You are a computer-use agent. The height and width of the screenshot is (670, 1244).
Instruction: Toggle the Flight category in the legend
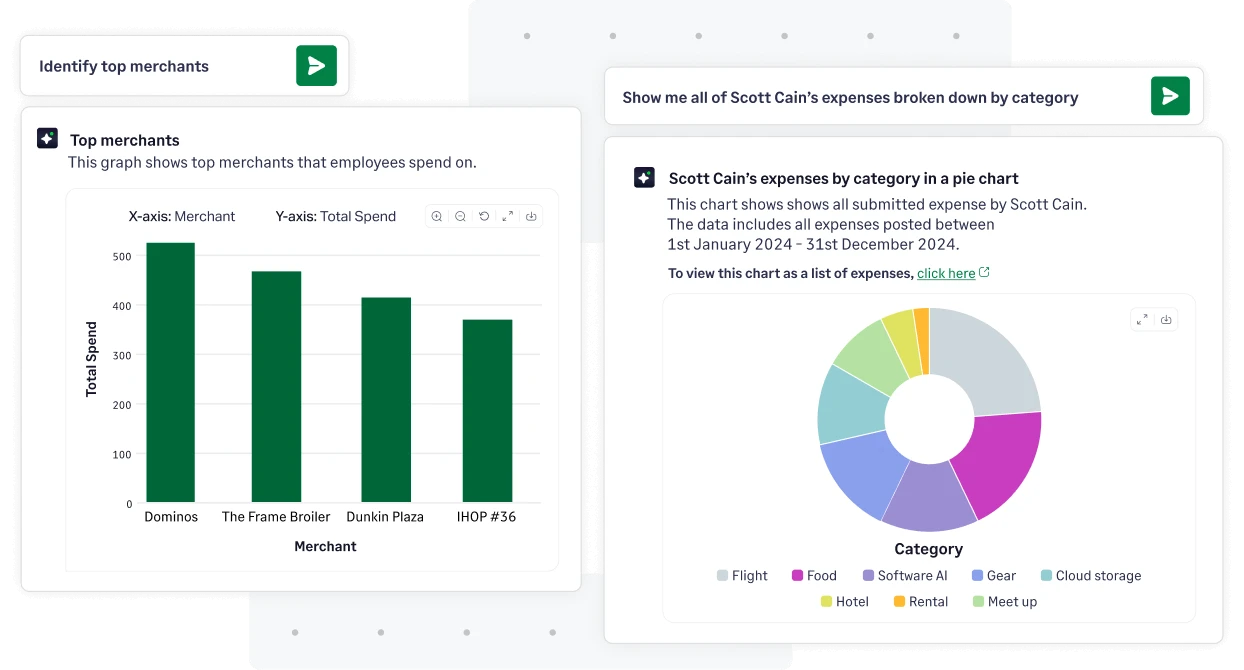tap(742, 575)
